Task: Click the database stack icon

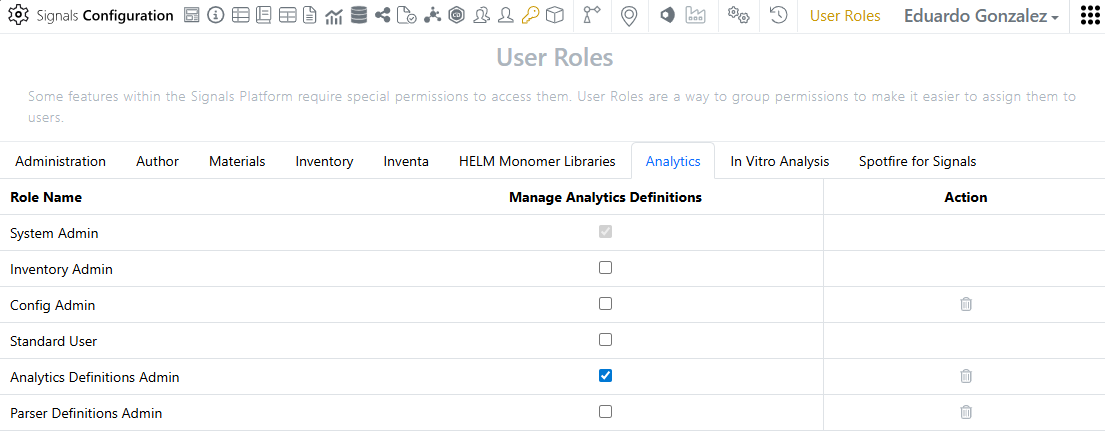Action: point(359,16)
